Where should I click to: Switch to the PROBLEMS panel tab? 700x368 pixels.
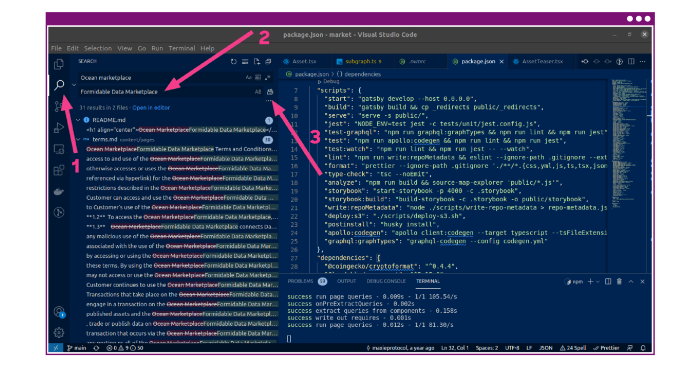tap(300, 281)
